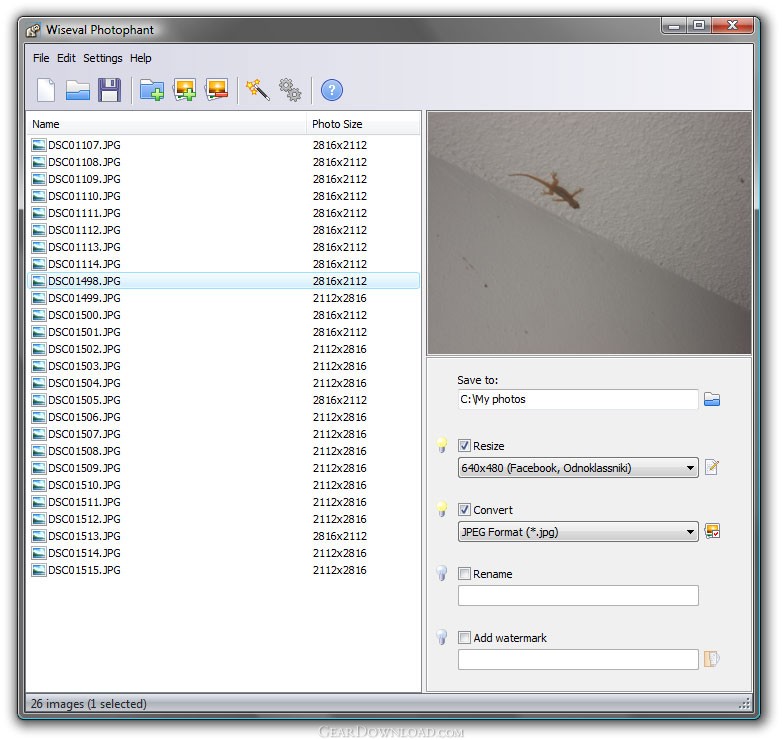Click the highlighted DSC01498.JPG row

click(223, 281)
